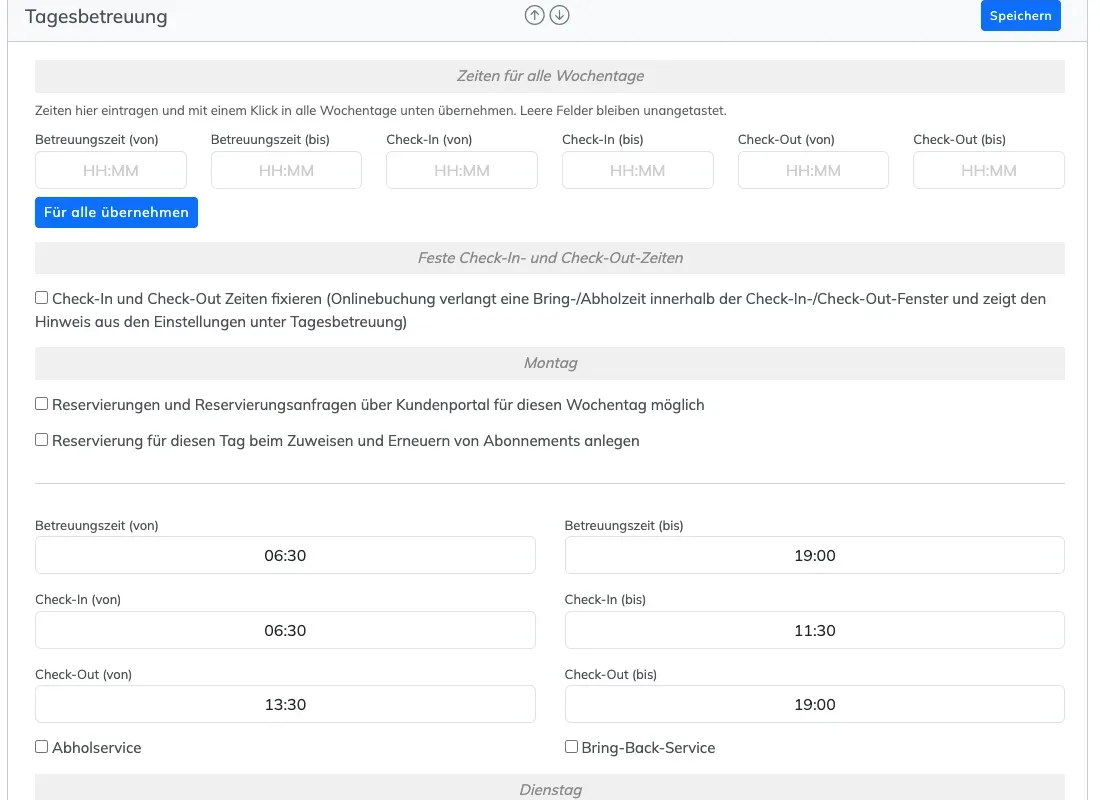Image resolution: width=1100 pixels, height=800 pixels.
Task: Toggle the Abholservice checkbox
Action: click(x=41, y=747)
